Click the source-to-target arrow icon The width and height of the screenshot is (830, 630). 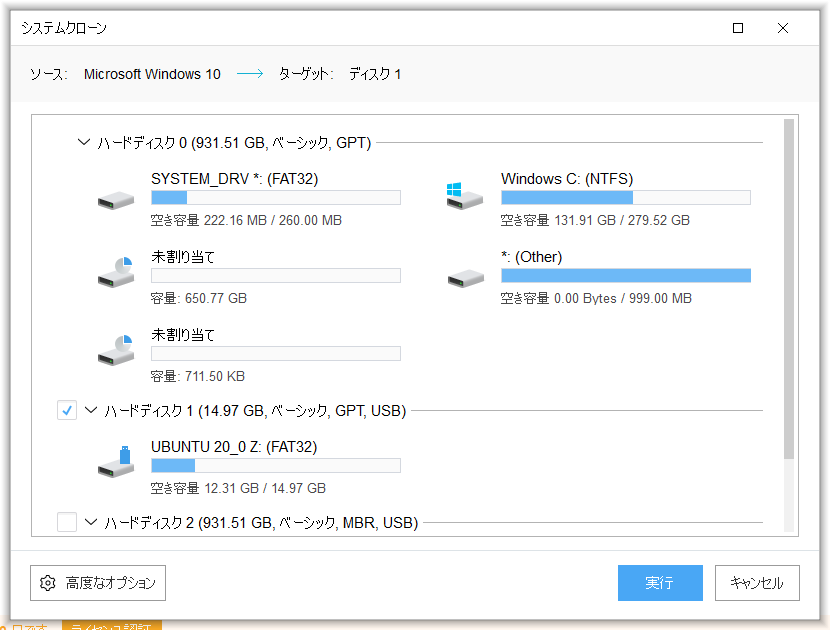click(250, 74)
